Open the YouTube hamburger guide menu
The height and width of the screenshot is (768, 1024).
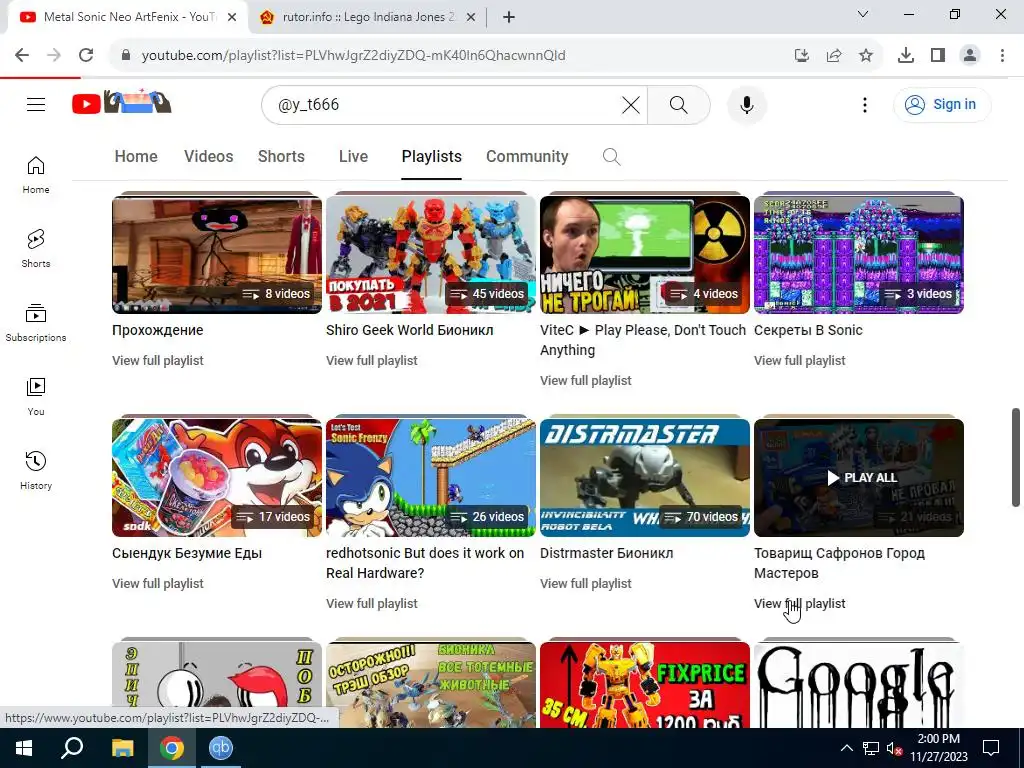[36, 104]
